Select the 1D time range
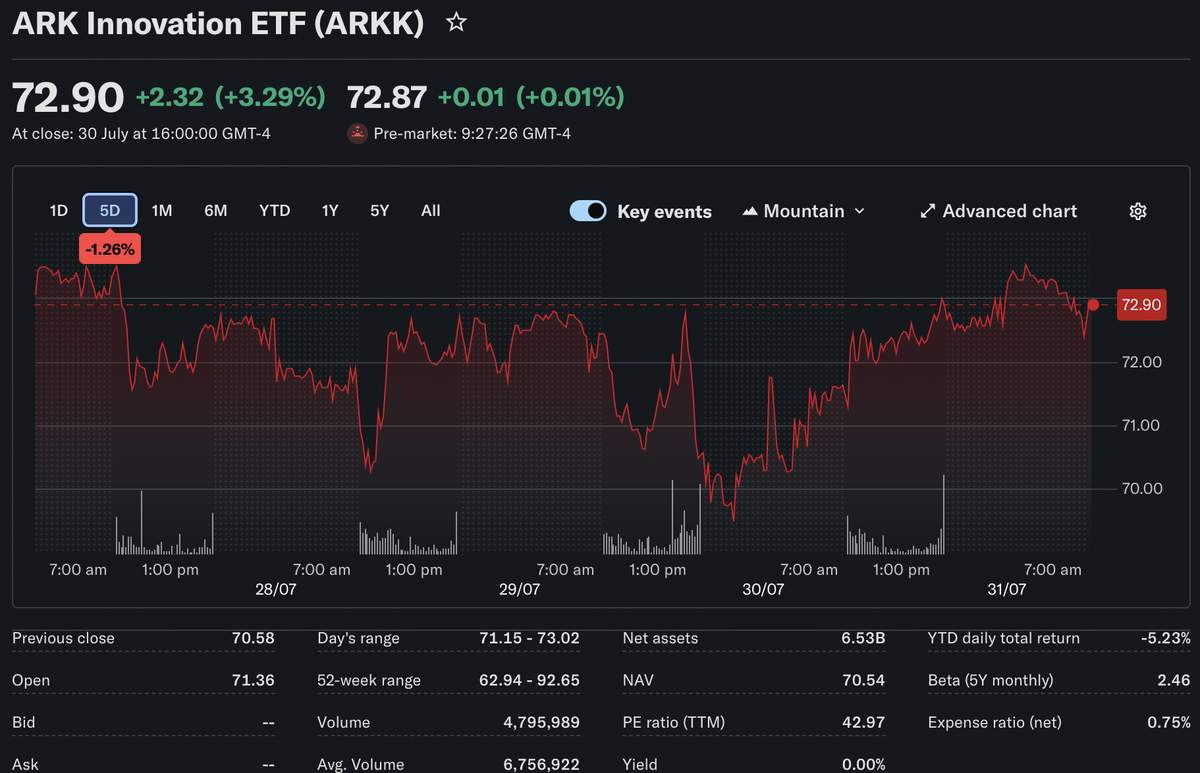Viewport: 1200px width, 773px height. [58, 210]
